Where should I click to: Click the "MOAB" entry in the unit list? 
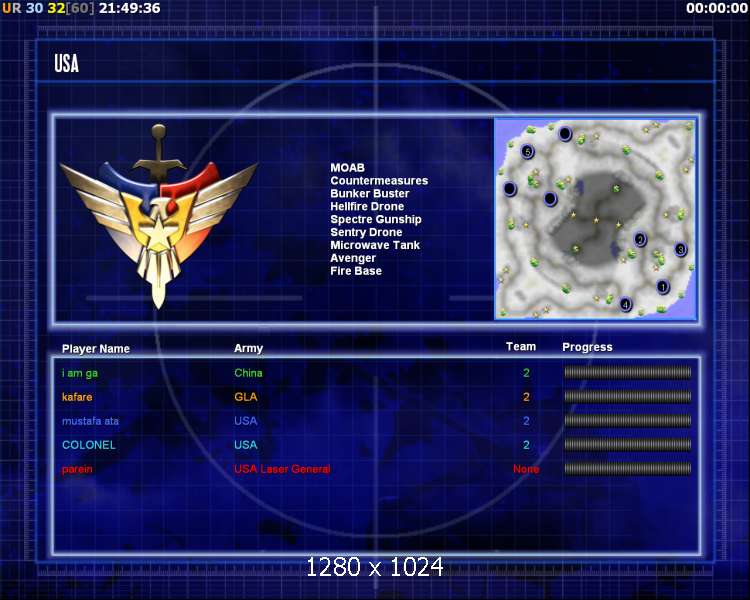[347, 168]
